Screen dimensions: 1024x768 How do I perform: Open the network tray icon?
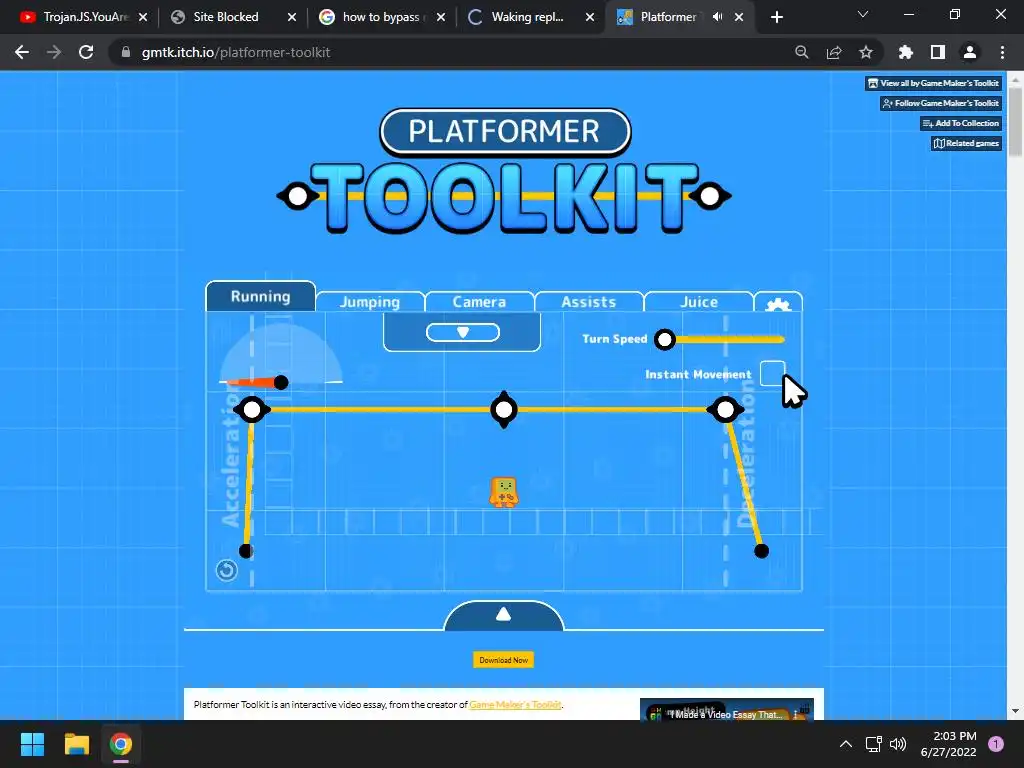[x=873, y=744]
